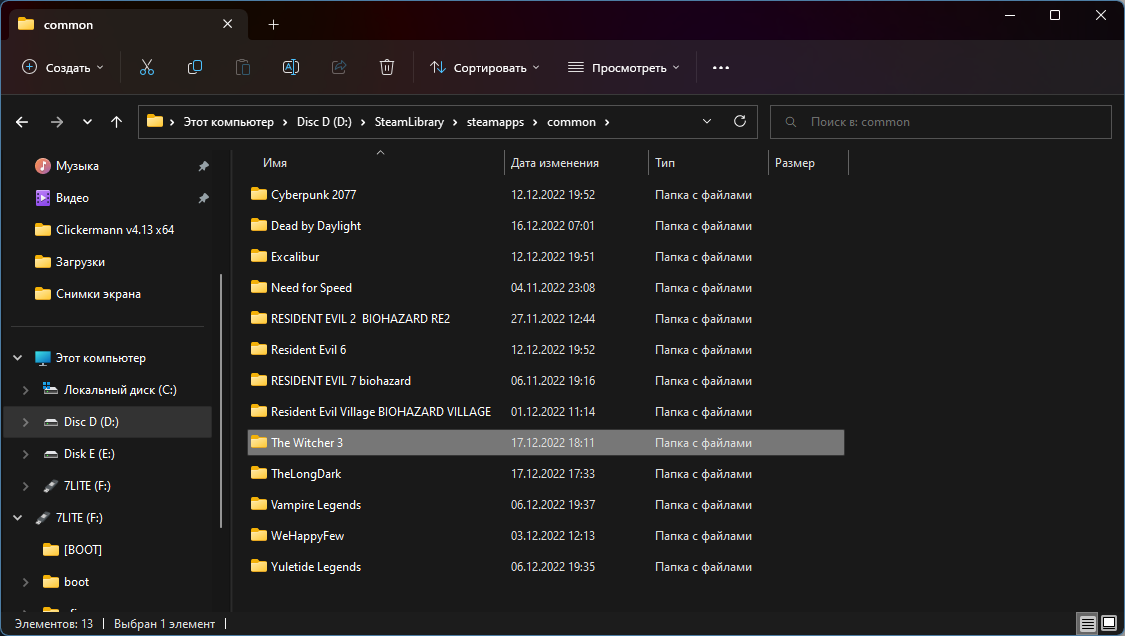This screenshot has height=636, width=1125.
Task: Click Disc D (D:) breadcrumb
Action: (x=324, y=122)
